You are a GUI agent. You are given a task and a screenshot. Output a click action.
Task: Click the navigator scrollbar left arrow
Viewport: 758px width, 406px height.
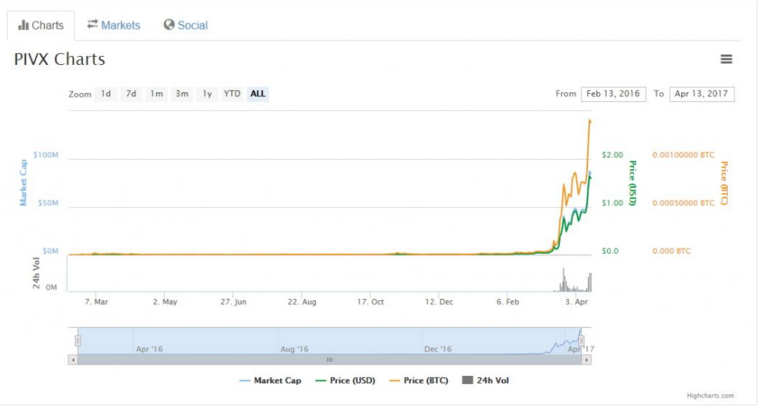[73, 360]
